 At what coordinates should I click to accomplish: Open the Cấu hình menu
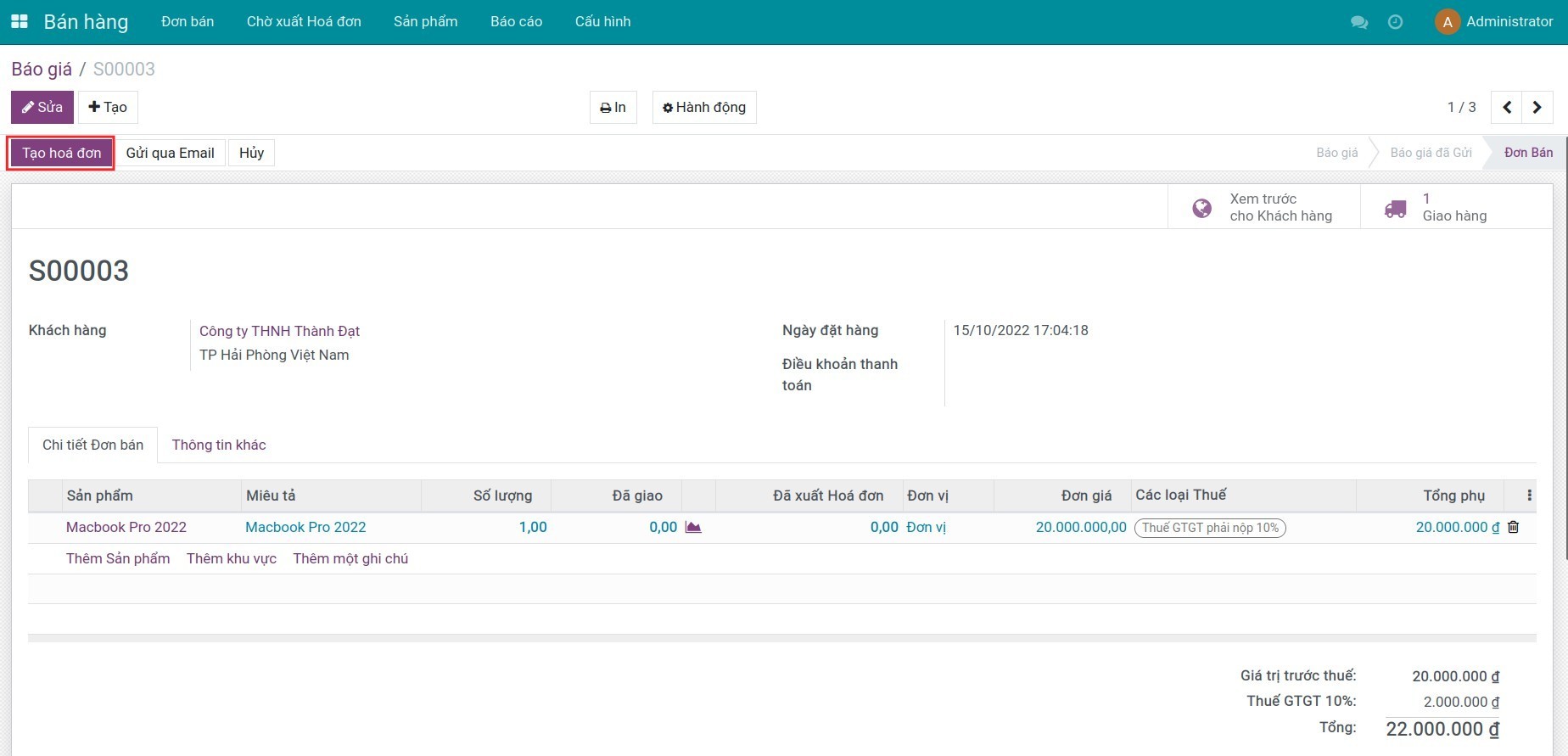(x=602, y=22)
